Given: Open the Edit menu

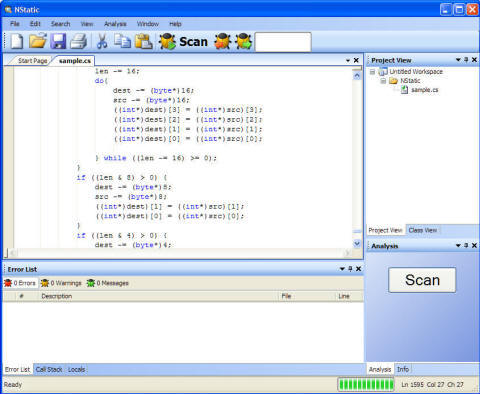Looking at the screenshot, I should coord(35,24).
